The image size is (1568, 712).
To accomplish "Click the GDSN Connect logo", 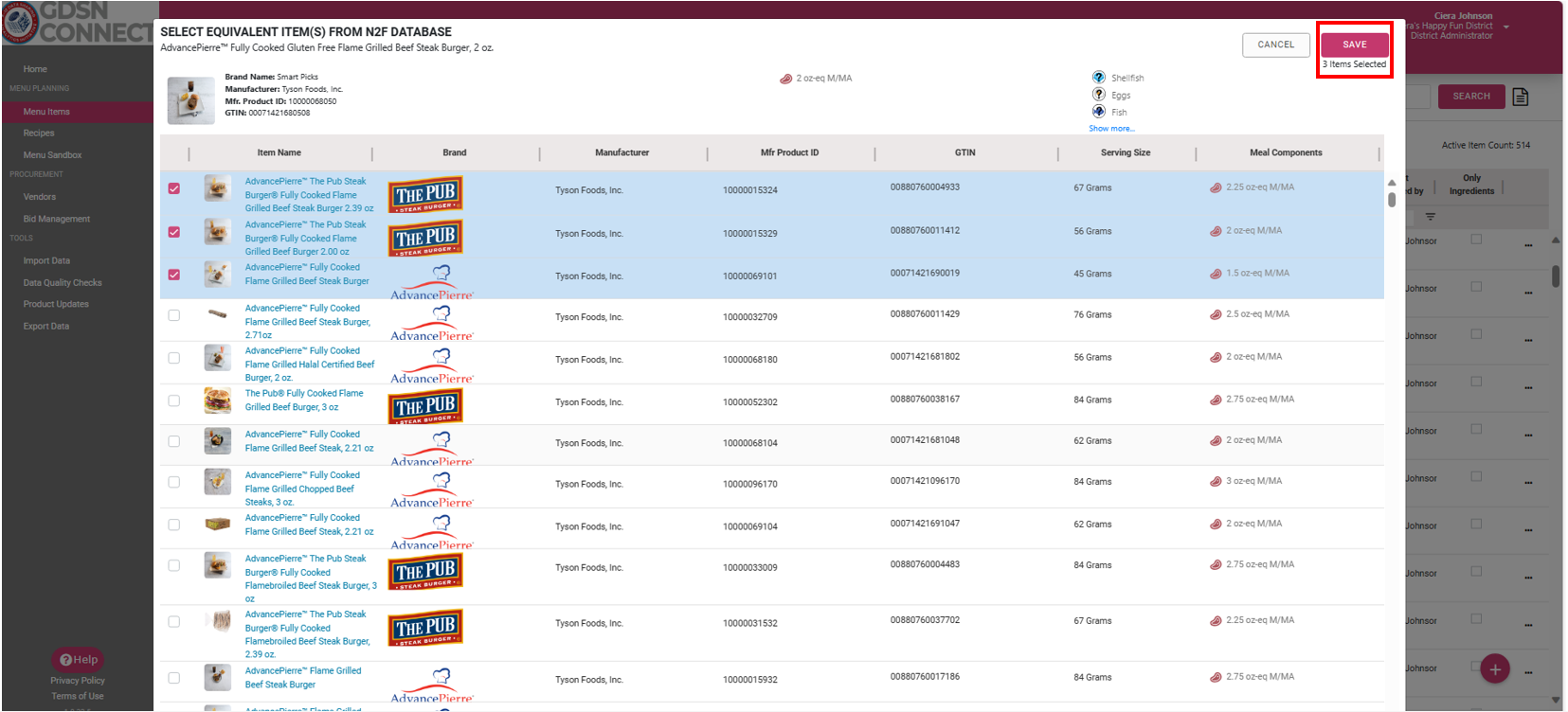I will 78,23.
